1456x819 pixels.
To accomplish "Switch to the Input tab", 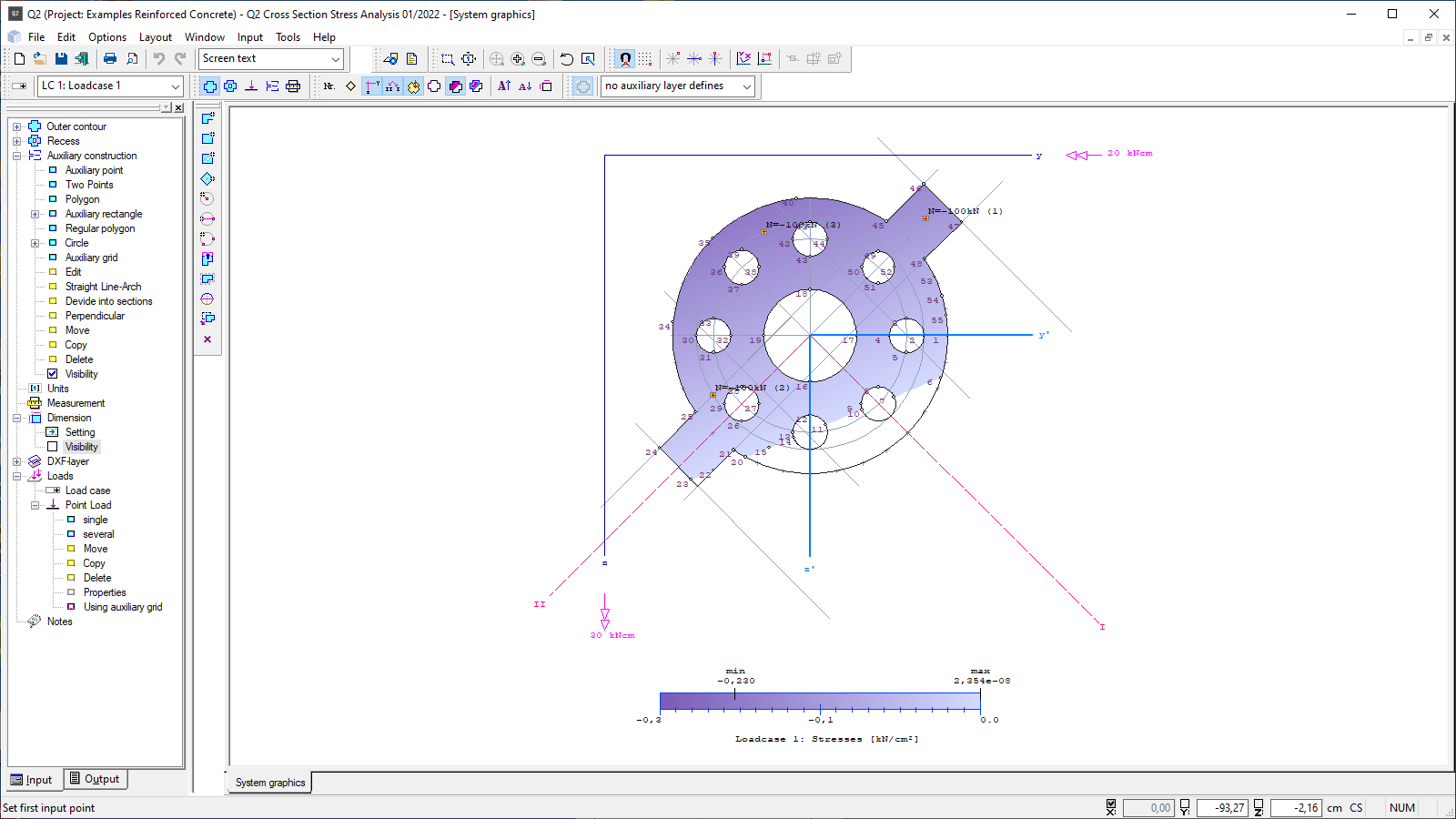I will click(x=33, y=780).
